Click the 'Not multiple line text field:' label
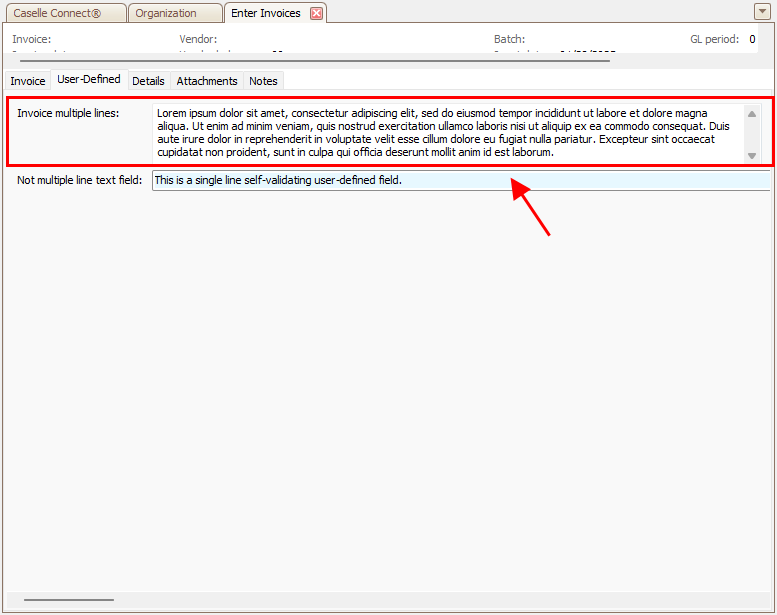Screen dimensions: 777x615 (x=79, y=180)
